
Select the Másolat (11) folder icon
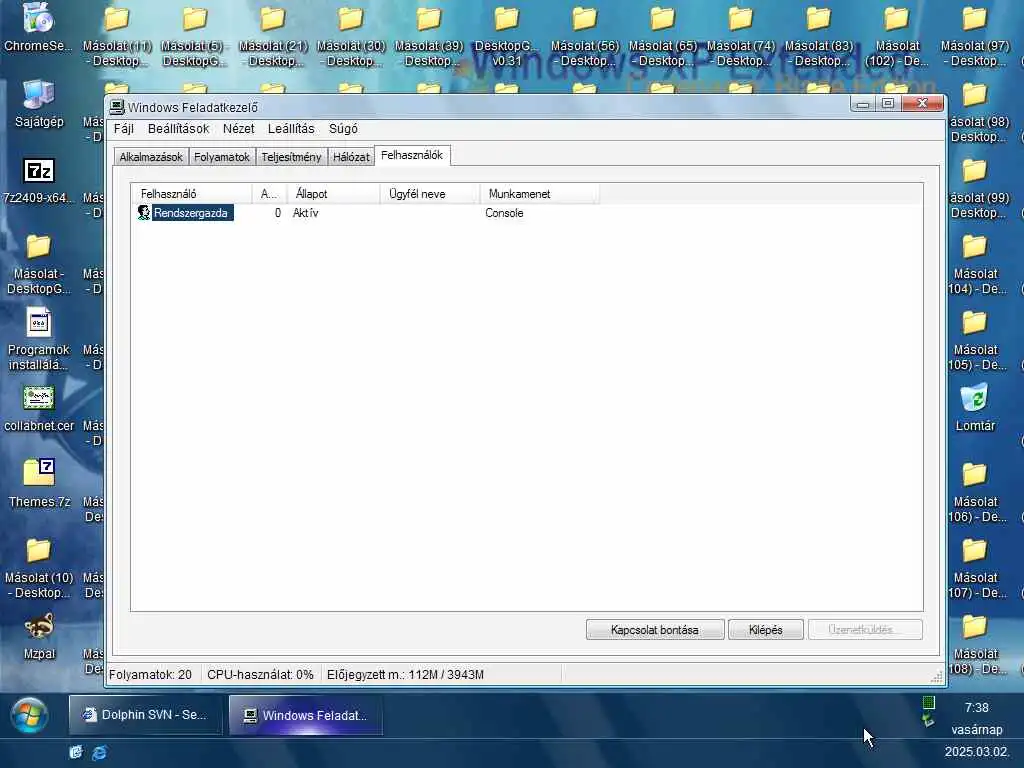[117, 36]
